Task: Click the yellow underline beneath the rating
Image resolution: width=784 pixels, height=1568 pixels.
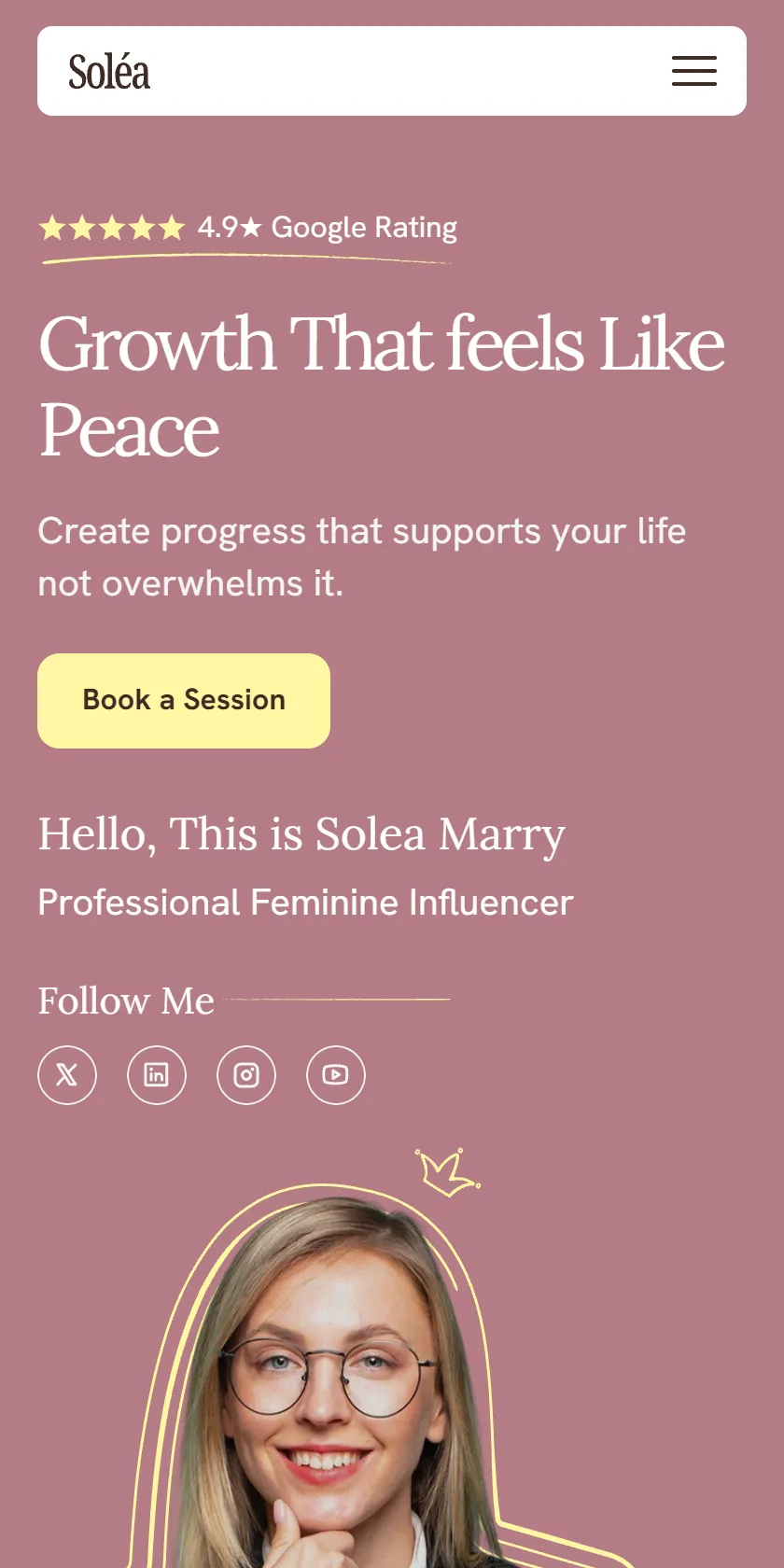Action: click(x=247, y=259)
